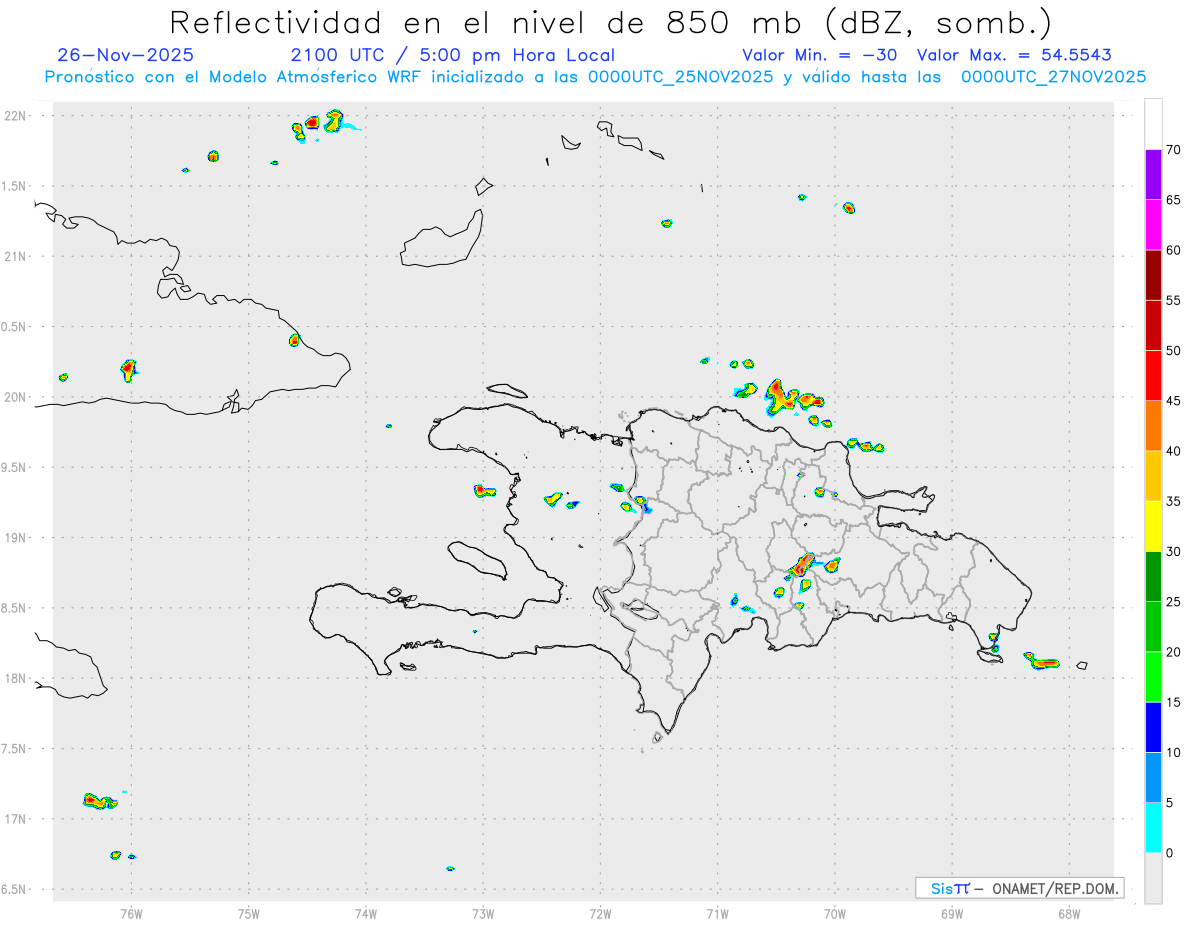Select the yellow 30–35 dBZ color band
This screenshot has height=927, width=1200.
[1153, 526]
